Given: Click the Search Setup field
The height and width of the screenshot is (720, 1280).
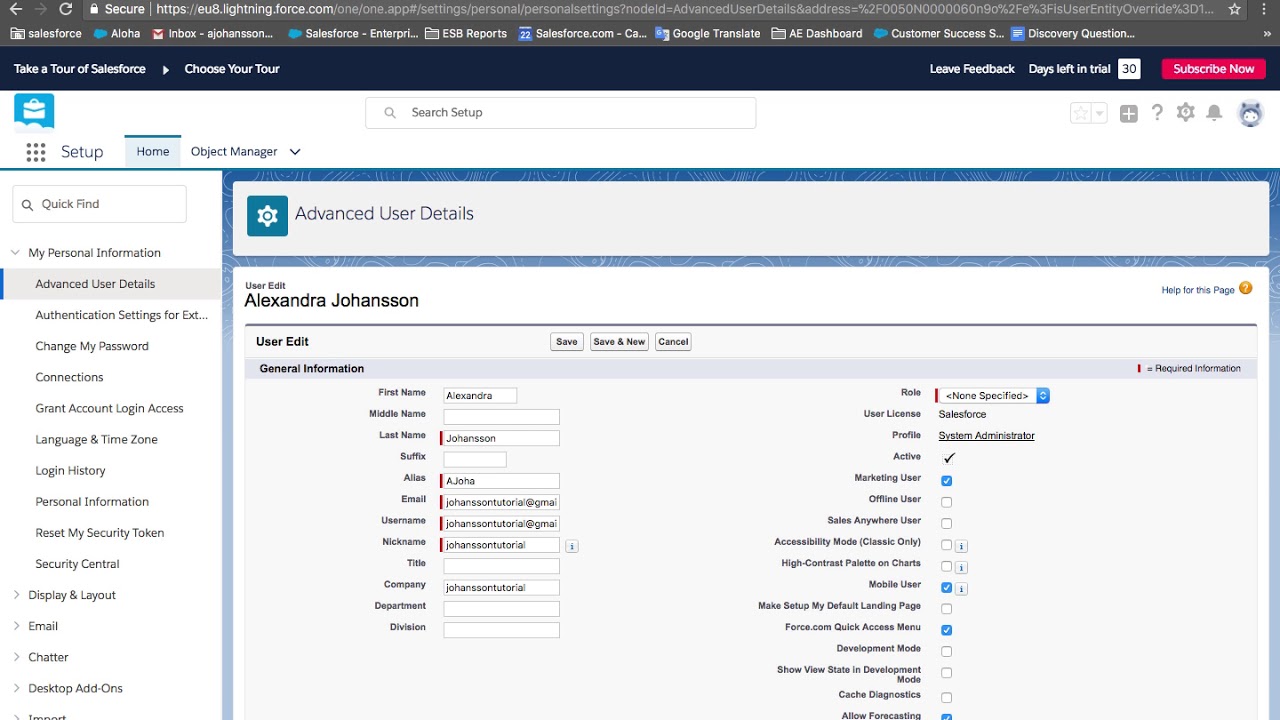Looking at the screenshot, I should [x=561, y=113].
